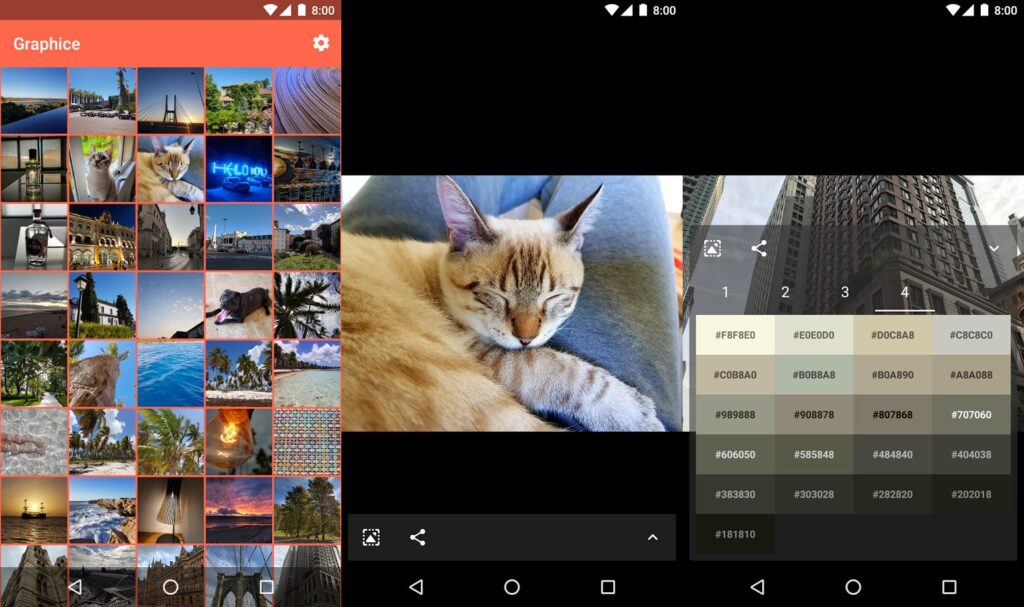
Task: Share the building photo's color palette
Action: [x=759, y=248]
